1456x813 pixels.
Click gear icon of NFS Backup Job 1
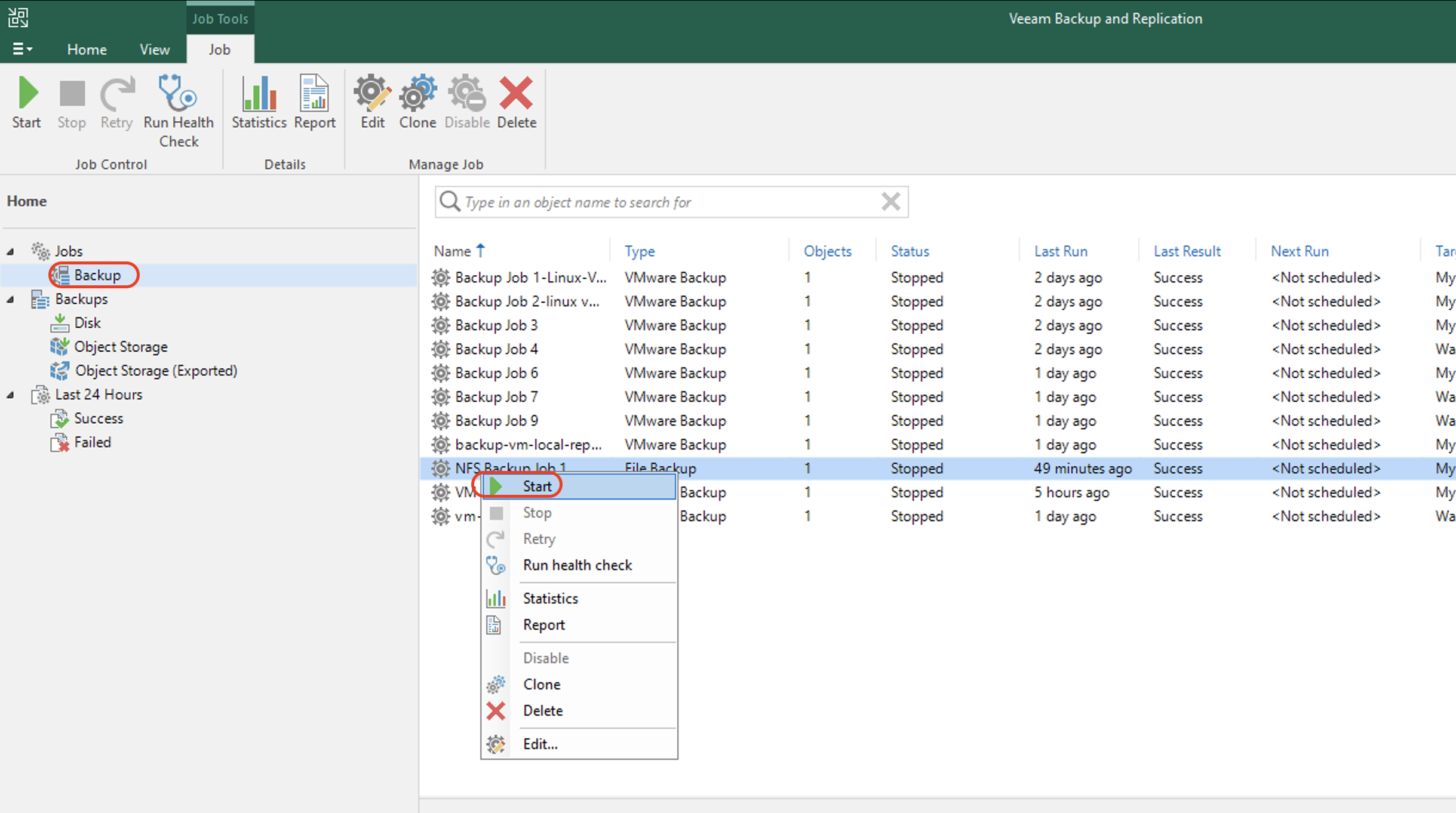pyautogui.click(x=441, y=469)
